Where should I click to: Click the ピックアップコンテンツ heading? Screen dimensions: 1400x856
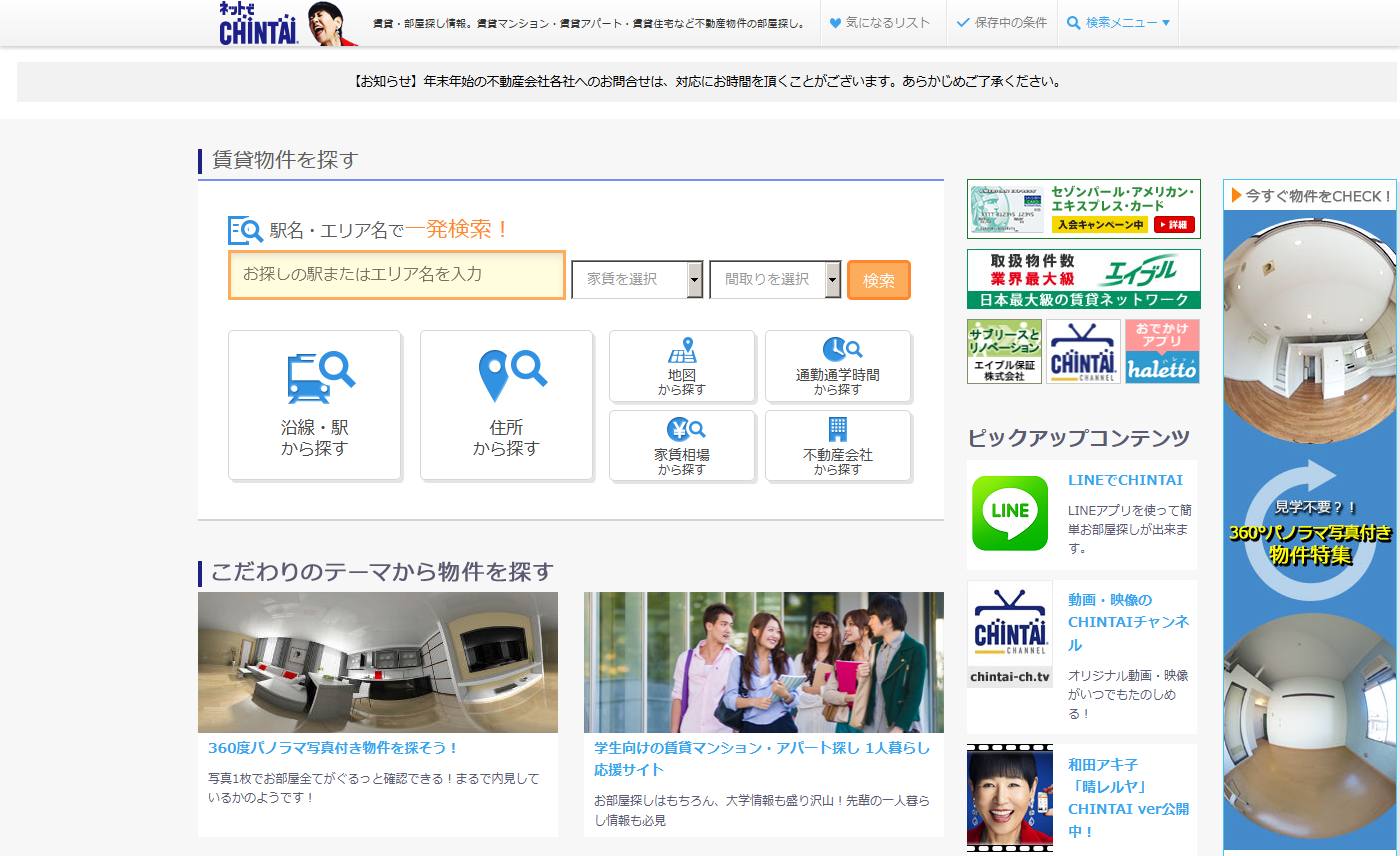point(1079,437)
